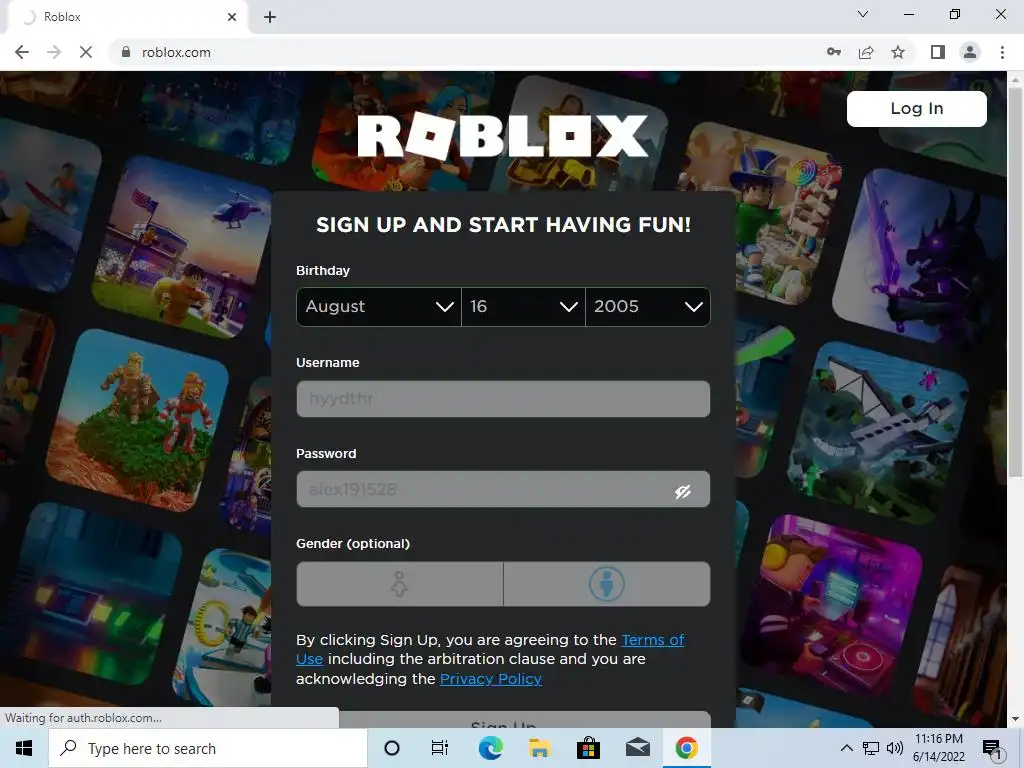This screenshot has height=768, width=1024.
Task: Close the Roblox tab
Action: (232, 17)
